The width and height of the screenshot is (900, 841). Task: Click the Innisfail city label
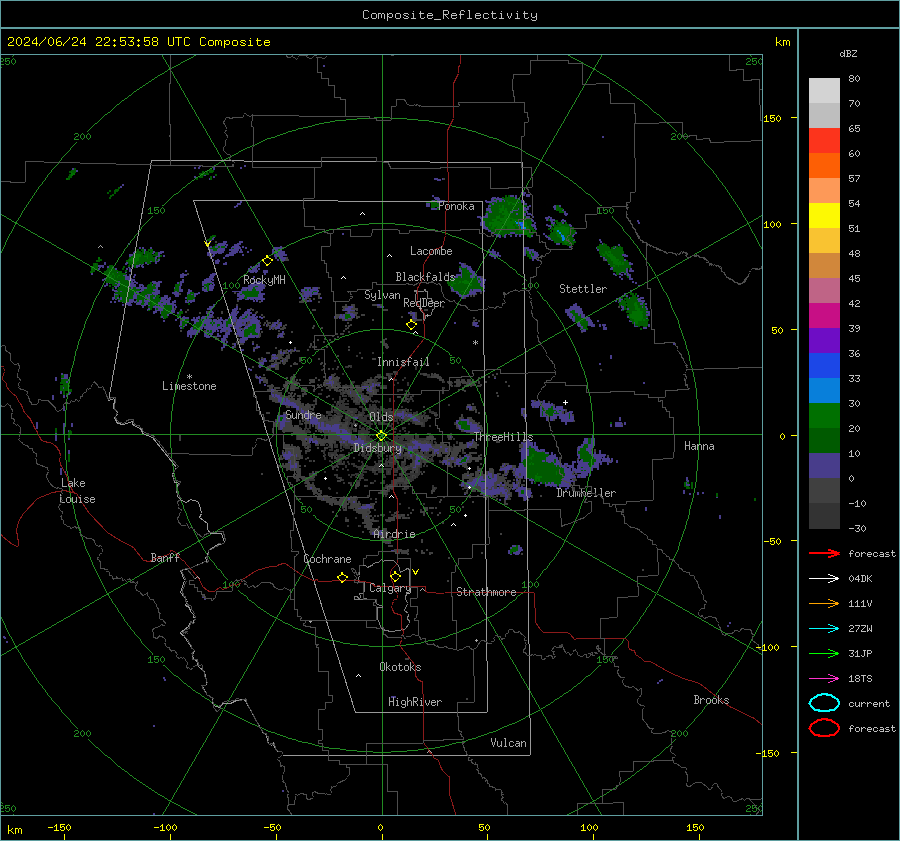pyautogui.click(x=403, y=362)
